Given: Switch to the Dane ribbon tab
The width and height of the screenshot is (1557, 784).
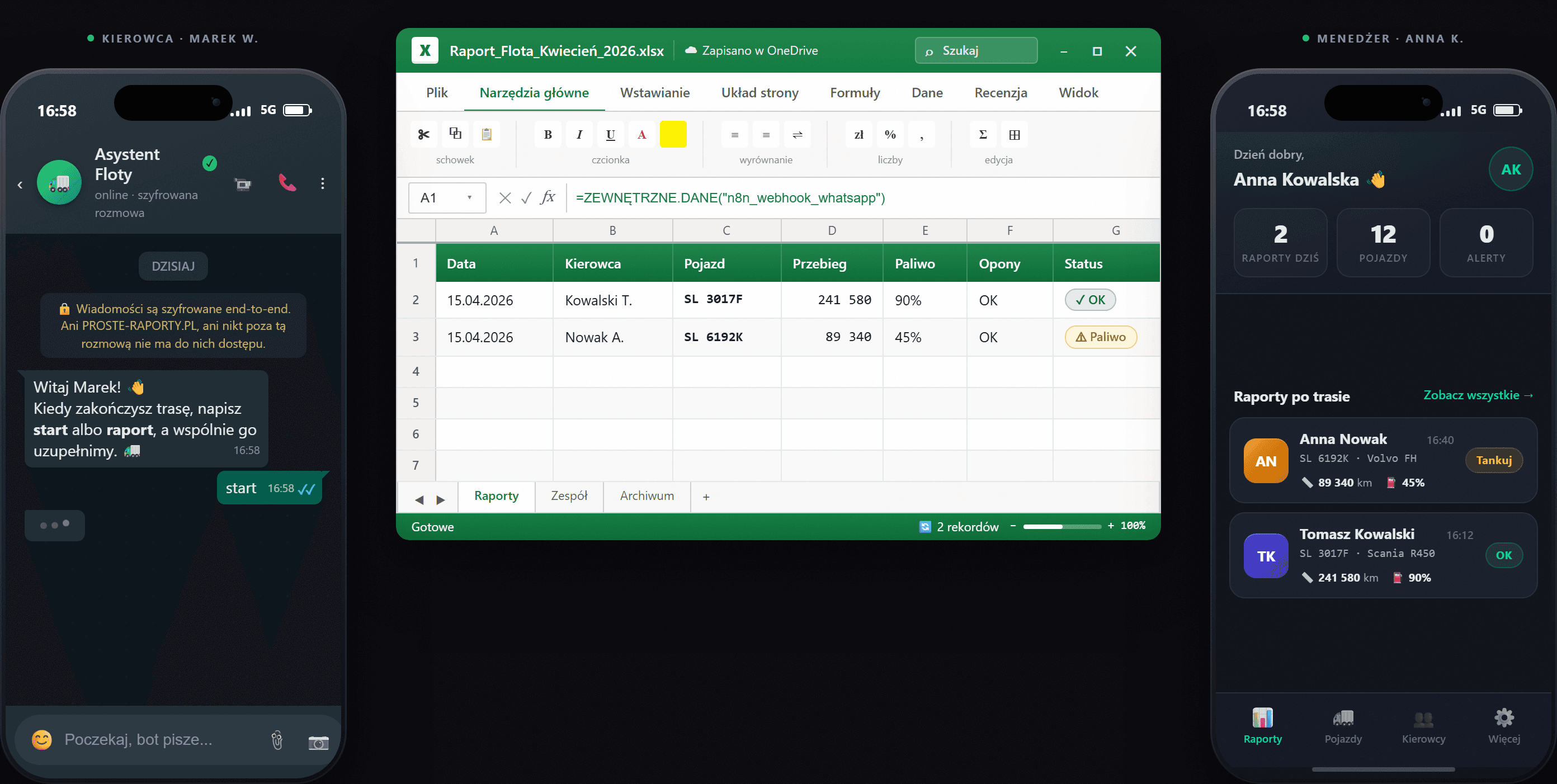Looking at the screenshot, I should (x=927, y=92).
